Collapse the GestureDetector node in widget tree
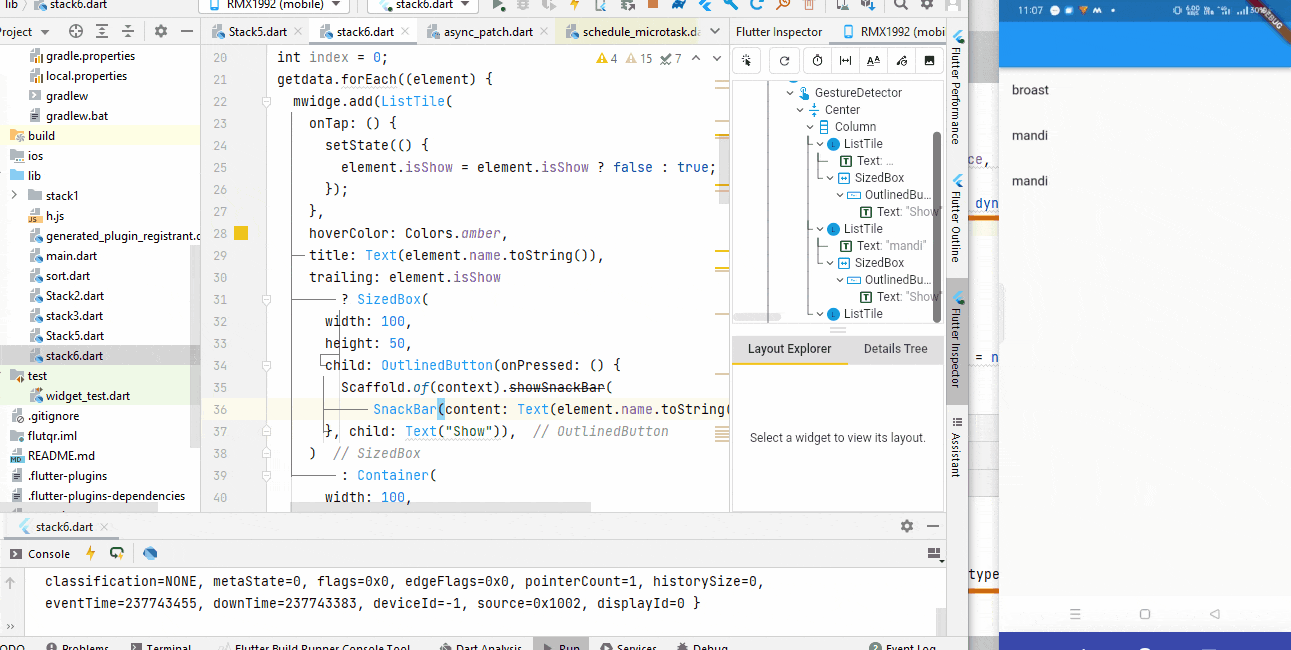 click(790, 93)
